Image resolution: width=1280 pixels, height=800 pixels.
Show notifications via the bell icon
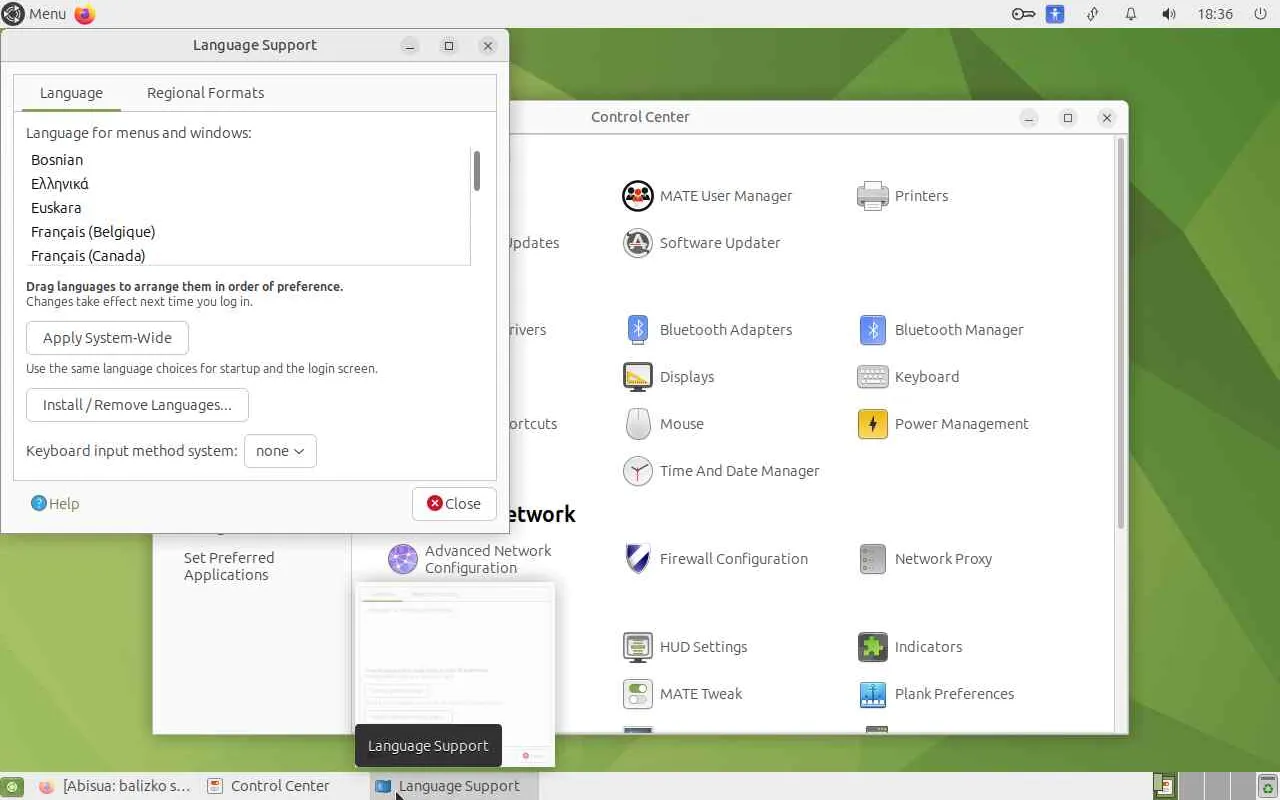click(1131, 14)
